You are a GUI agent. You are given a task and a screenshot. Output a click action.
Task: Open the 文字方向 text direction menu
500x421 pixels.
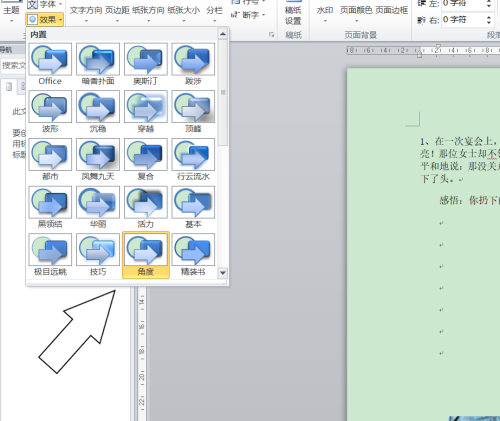(x=86, y=13)
